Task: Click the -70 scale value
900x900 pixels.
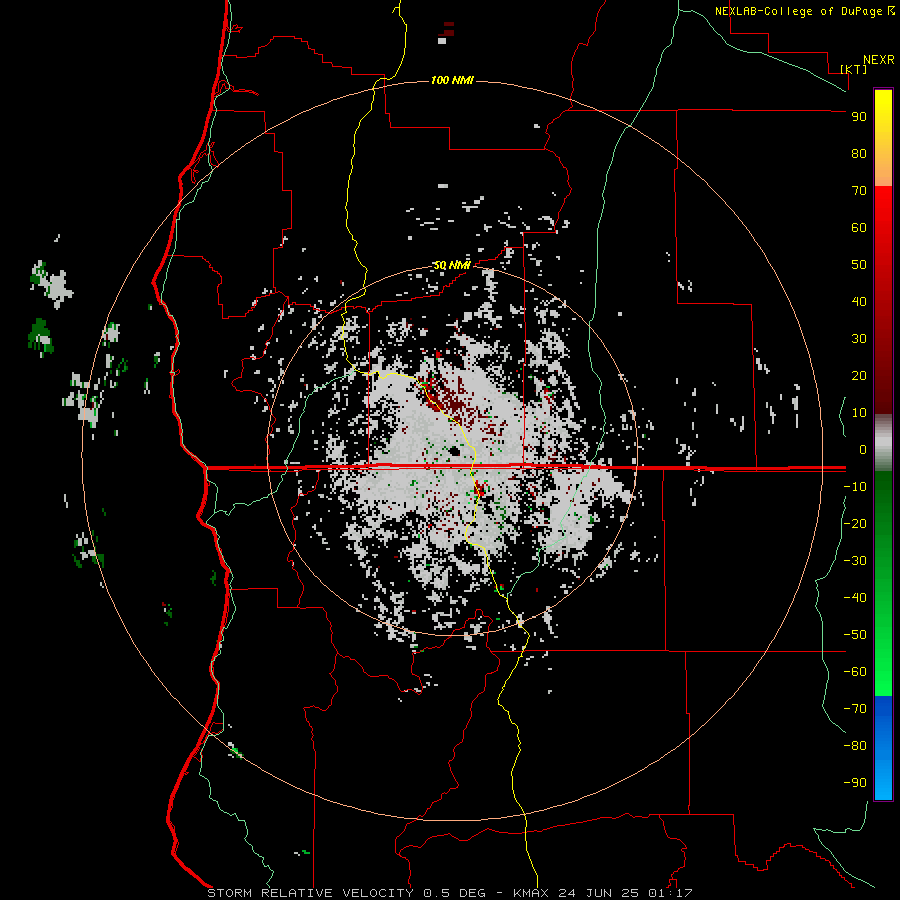Action: tap(855, 709)
